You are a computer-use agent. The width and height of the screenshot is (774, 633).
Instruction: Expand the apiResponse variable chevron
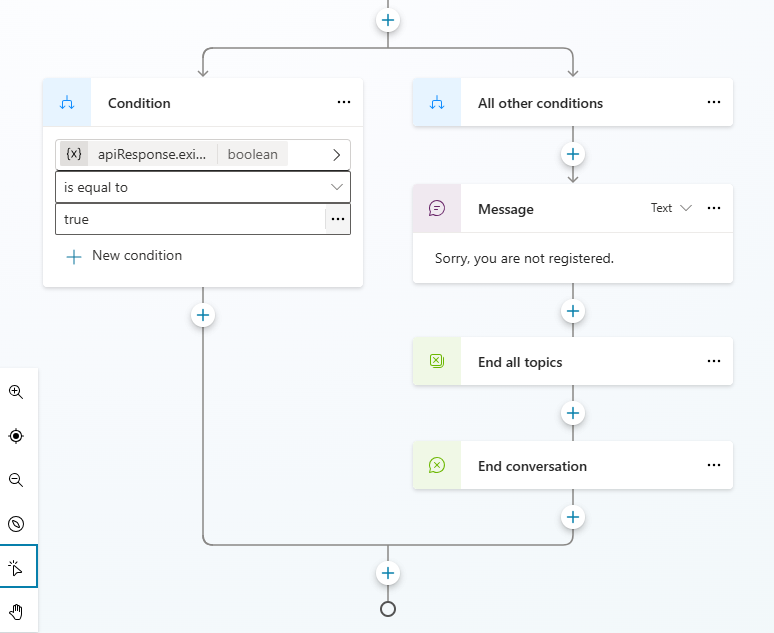(336, 155)
